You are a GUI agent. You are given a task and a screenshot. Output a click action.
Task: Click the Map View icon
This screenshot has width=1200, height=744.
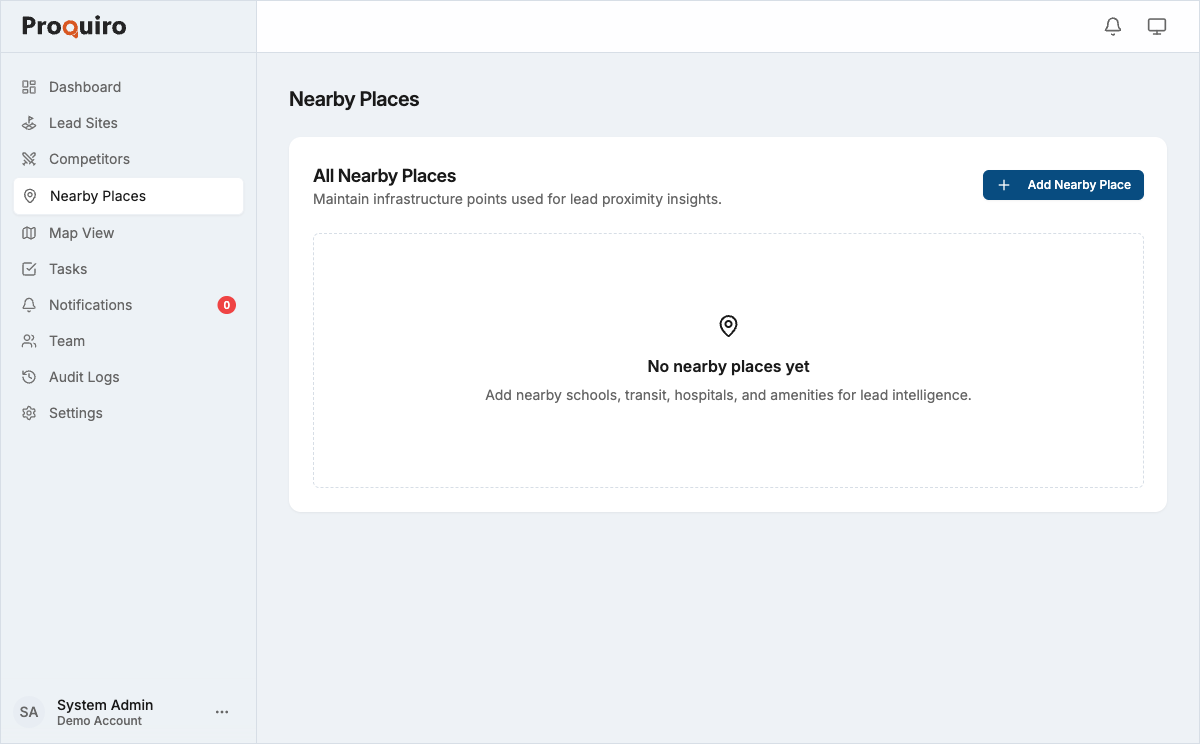click(x=29, y=232)
